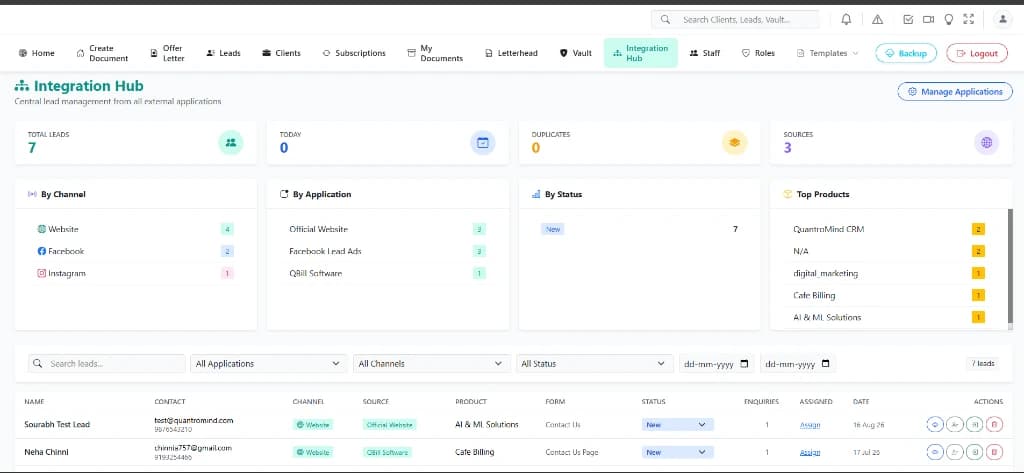The width and height of the screenshot is (1024, 473).
Task: Open the All Applications filter dropdown
Action: click(268, 364)
